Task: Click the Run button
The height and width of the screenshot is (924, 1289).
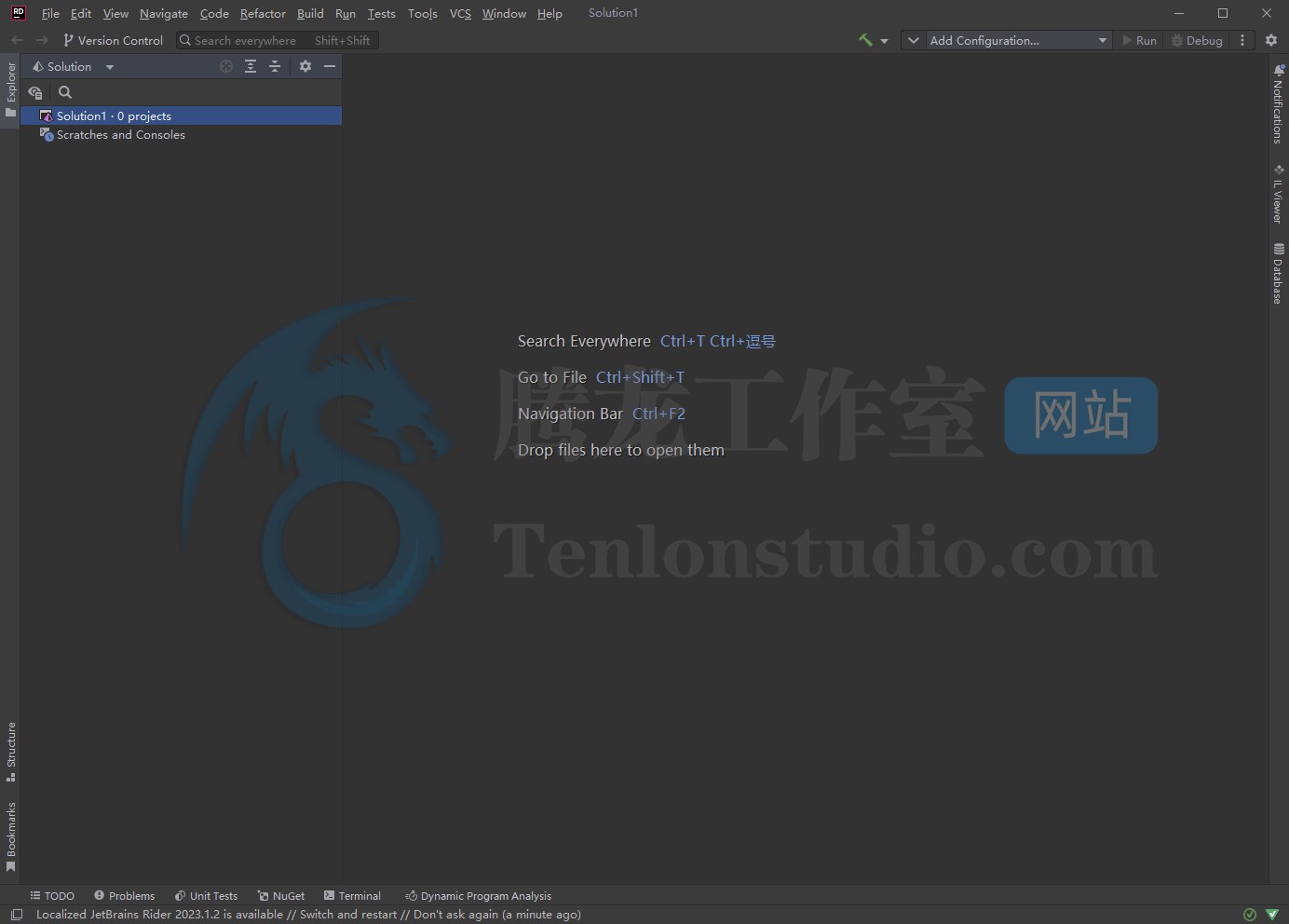Action: [x=1139, y=40]
